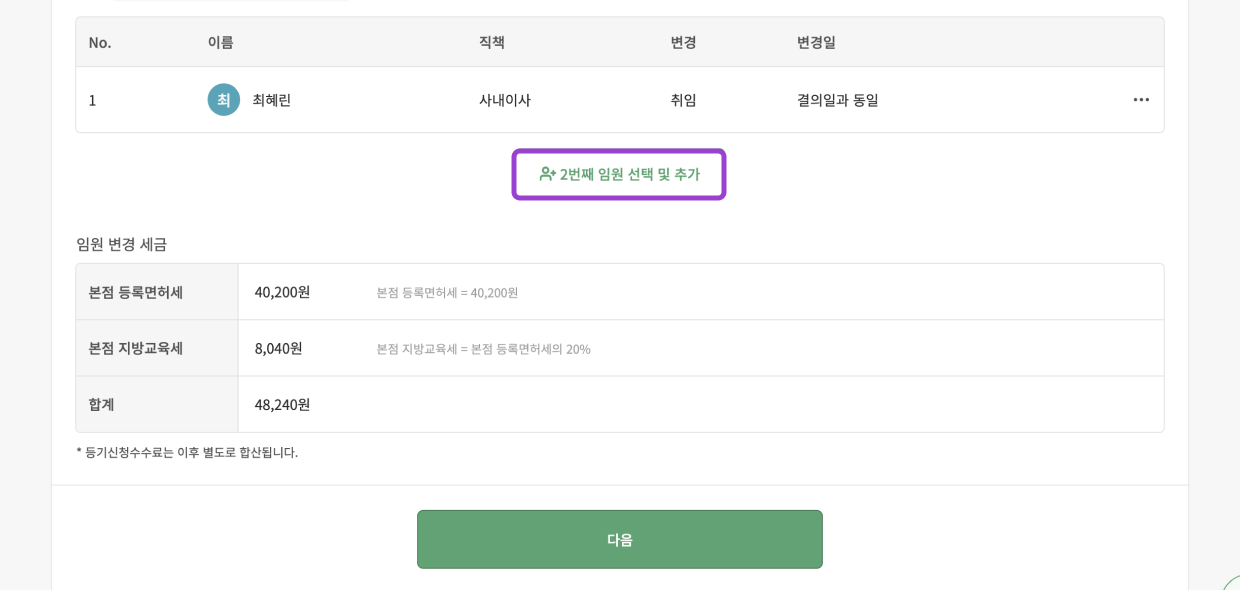The width and height of the screenshot is (1240, 590).
Task: Click the 취임 change-type cell
Action: click(x=684, y=100)
